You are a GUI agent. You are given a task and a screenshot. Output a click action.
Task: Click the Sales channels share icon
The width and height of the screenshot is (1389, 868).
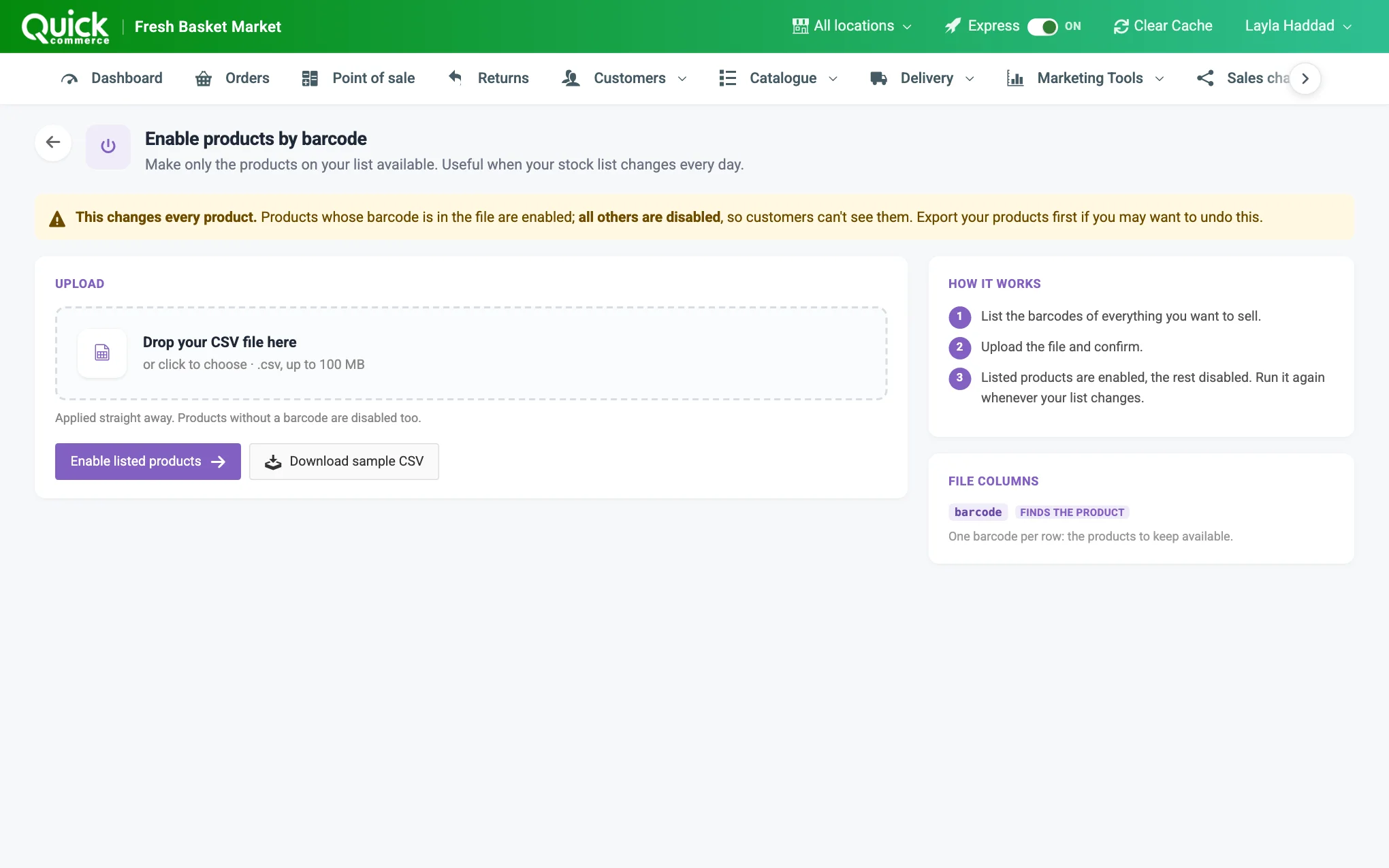[x=1205, y=78]
